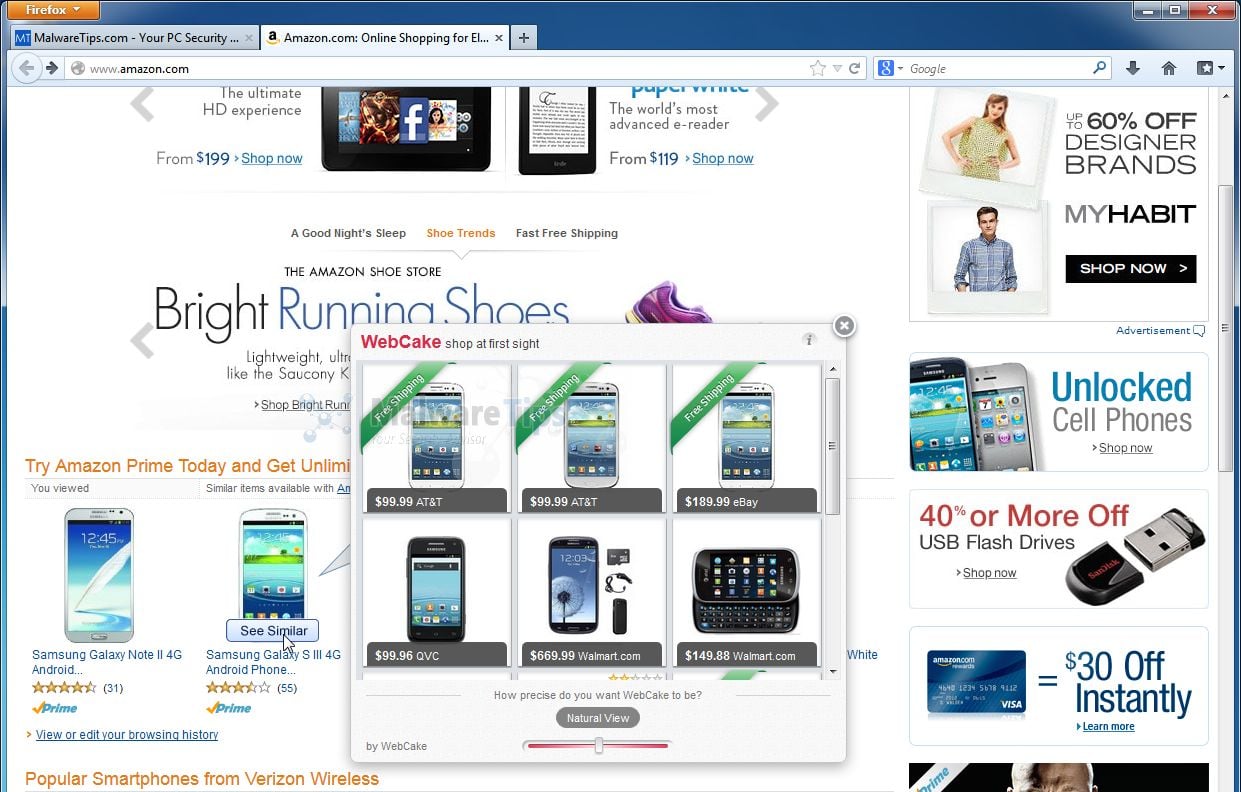Open the first $99.99 AT&T phone offer
The width and height of the screenshot is (1241, 792).
click(x=436, y=439)
